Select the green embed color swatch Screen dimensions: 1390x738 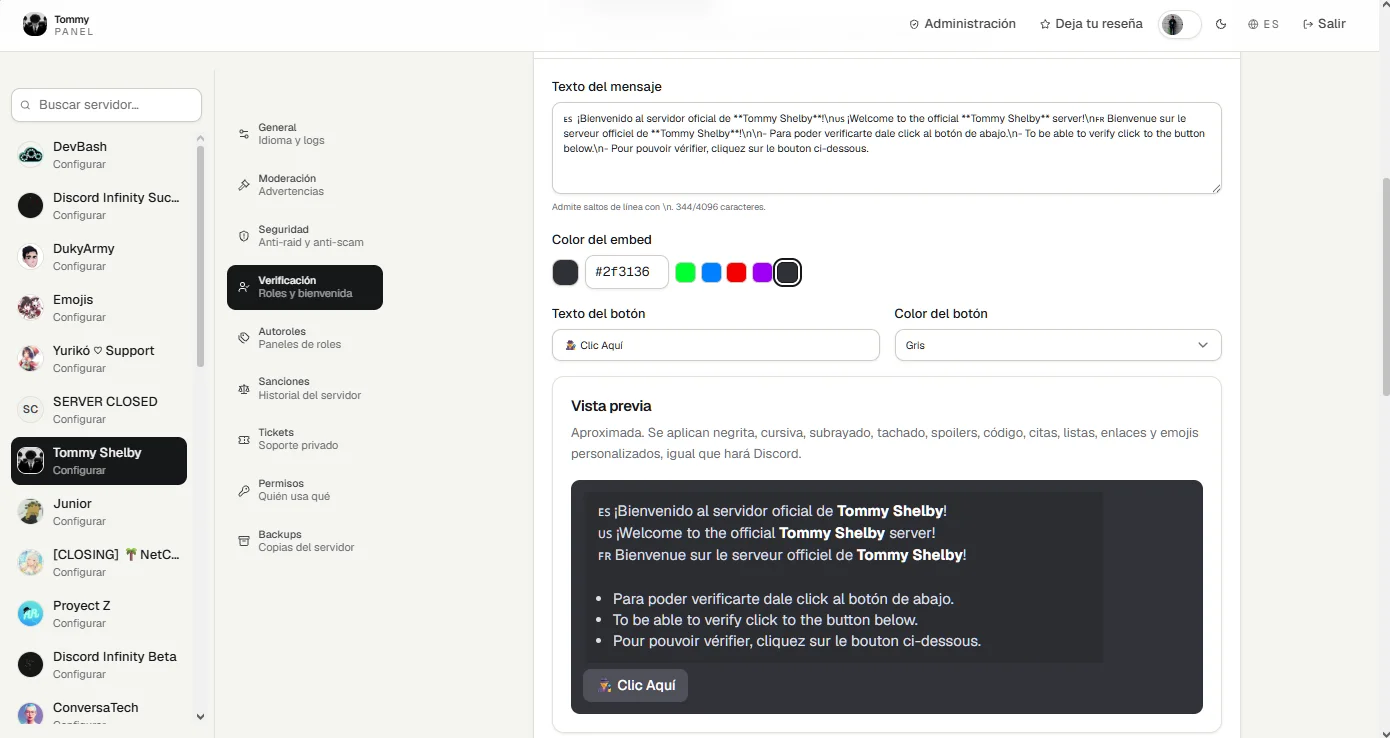(685, 272)
